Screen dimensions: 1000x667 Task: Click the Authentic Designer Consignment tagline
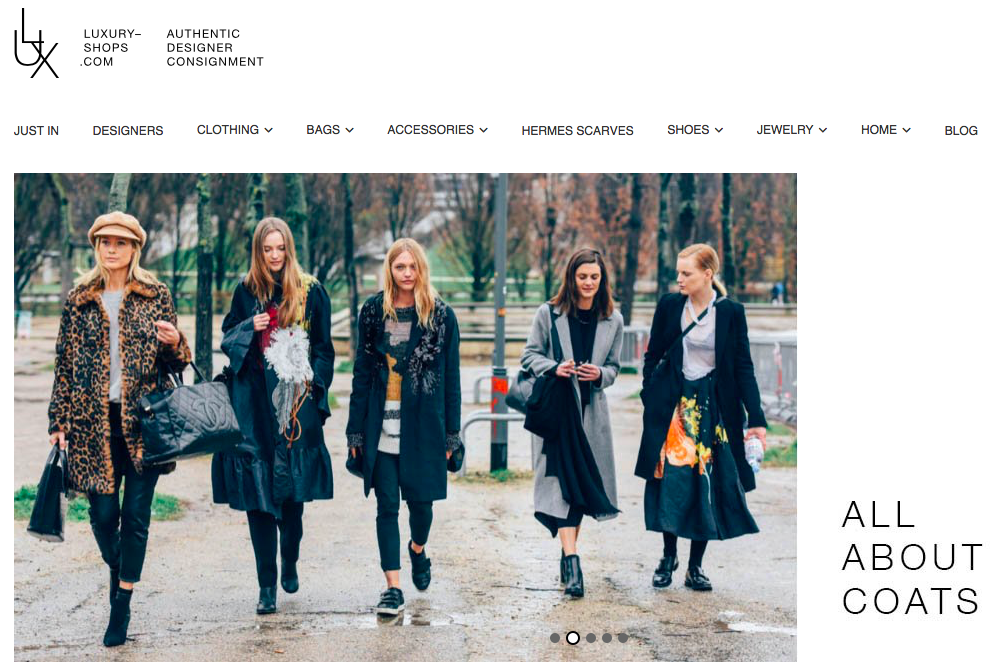pyautogui.click(x=215, y=48)
